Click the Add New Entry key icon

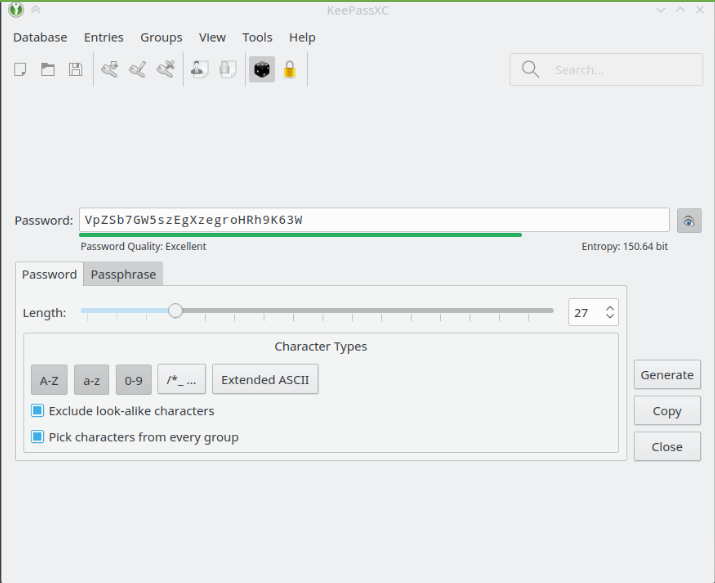coord(110,70)
